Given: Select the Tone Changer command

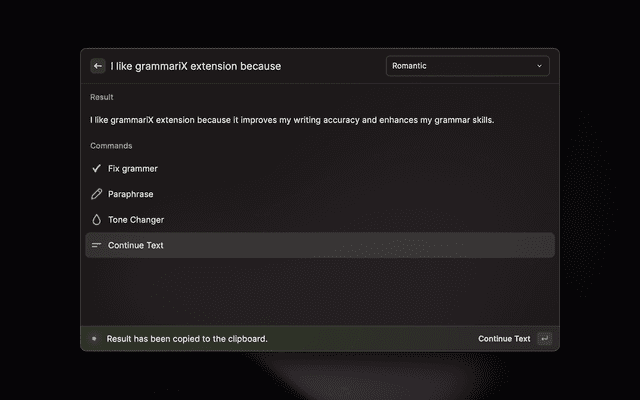Looking at the screenshot, I should [136, 219].
